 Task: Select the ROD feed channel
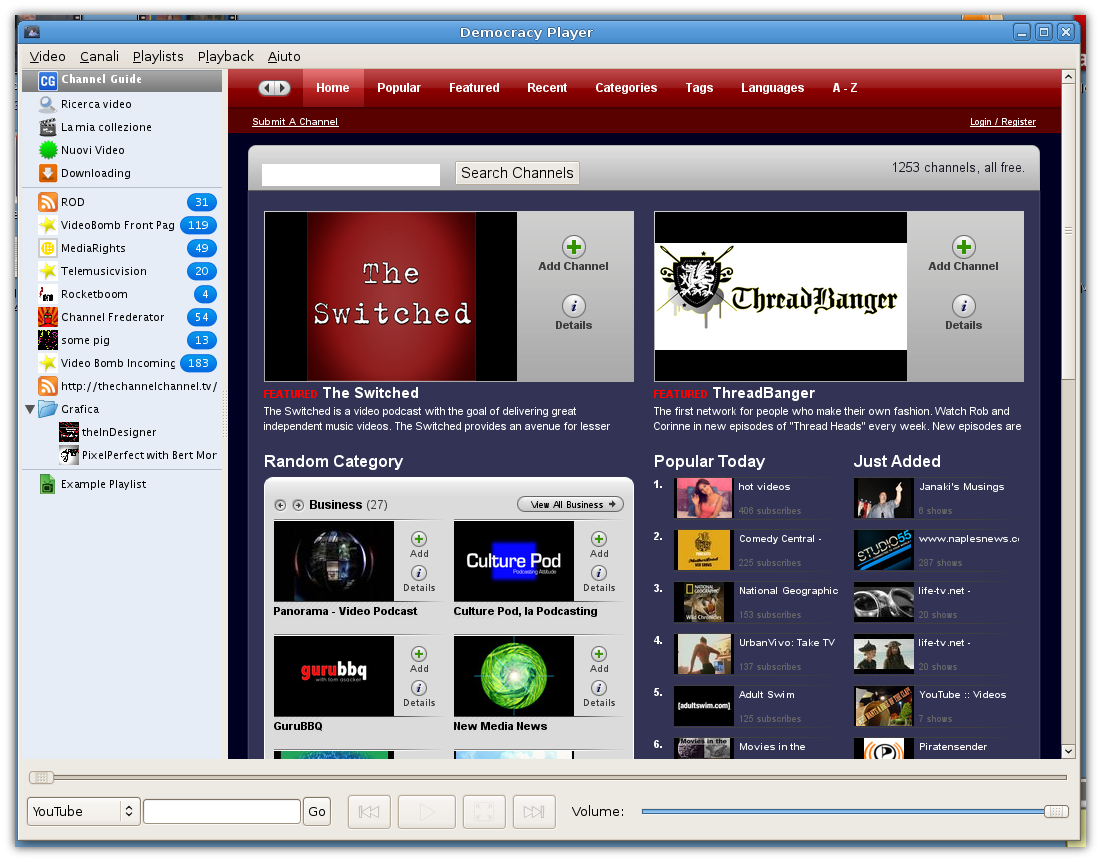pyautogui.click(x=121, y=202)
